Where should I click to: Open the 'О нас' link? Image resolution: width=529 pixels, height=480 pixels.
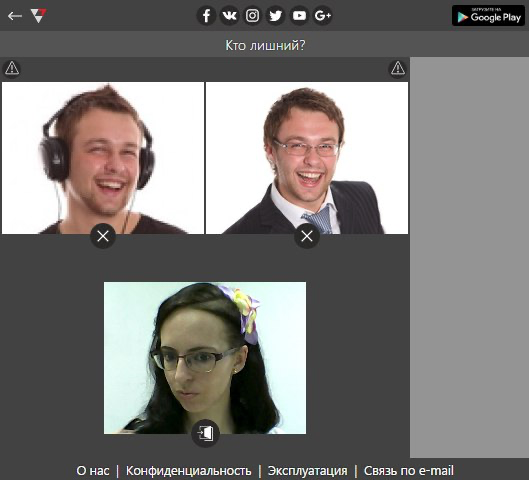(x=93, y=471)
